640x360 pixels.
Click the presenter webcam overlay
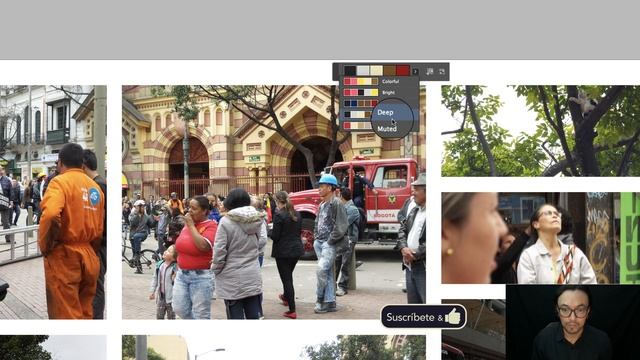573,322
